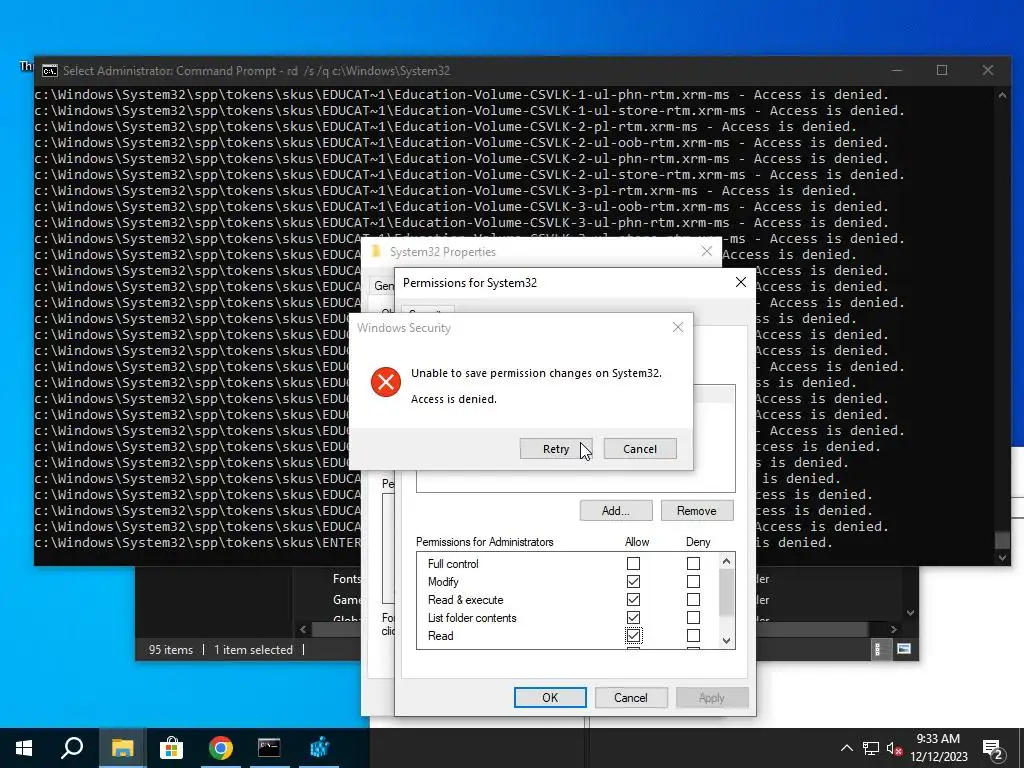Click '1 item selected' status text
The width and height of the screenshot is (1024, 768).
point(253,650)
